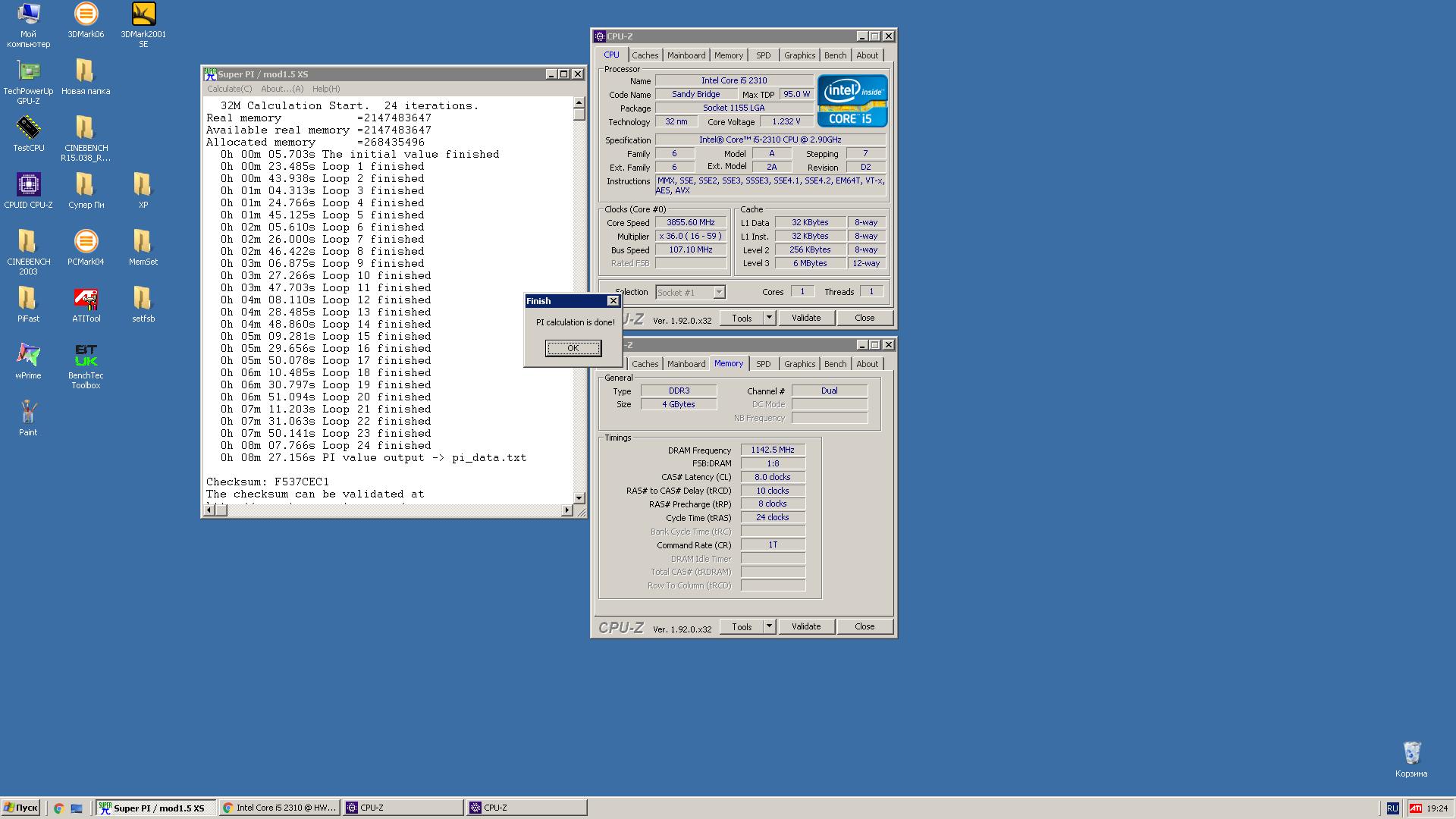Switch to Graphics tab in top CPU-Z

pyautogui.click(x=799, y=55)
